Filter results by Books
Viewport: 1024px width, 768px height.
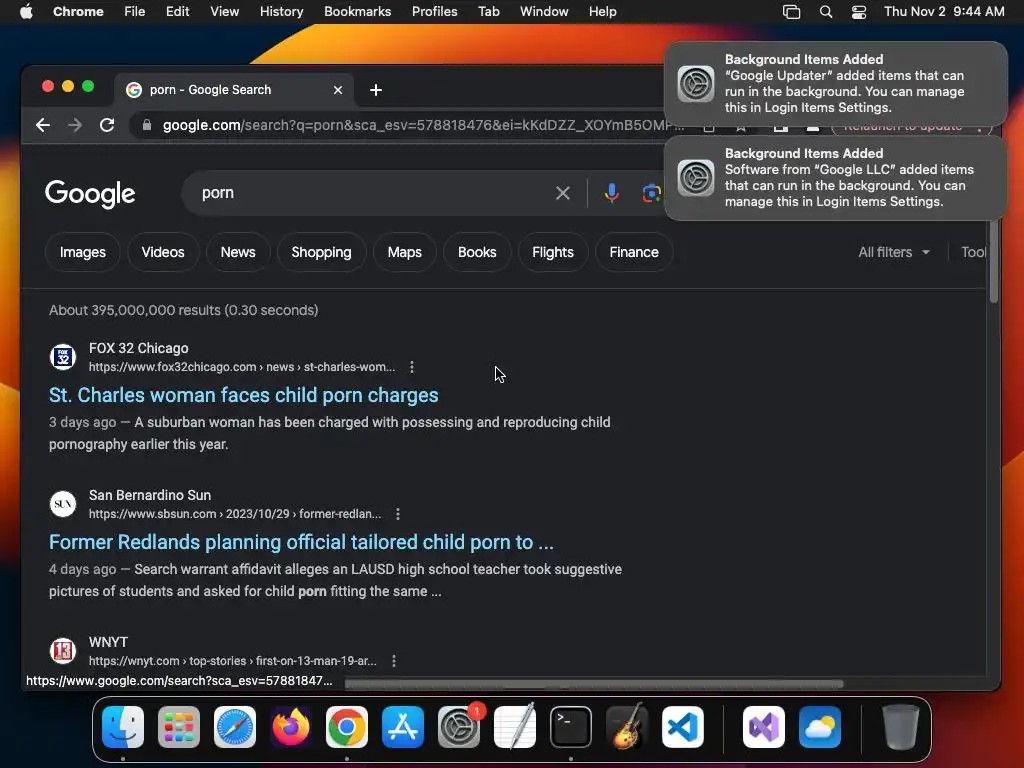(x=477, y=252)
